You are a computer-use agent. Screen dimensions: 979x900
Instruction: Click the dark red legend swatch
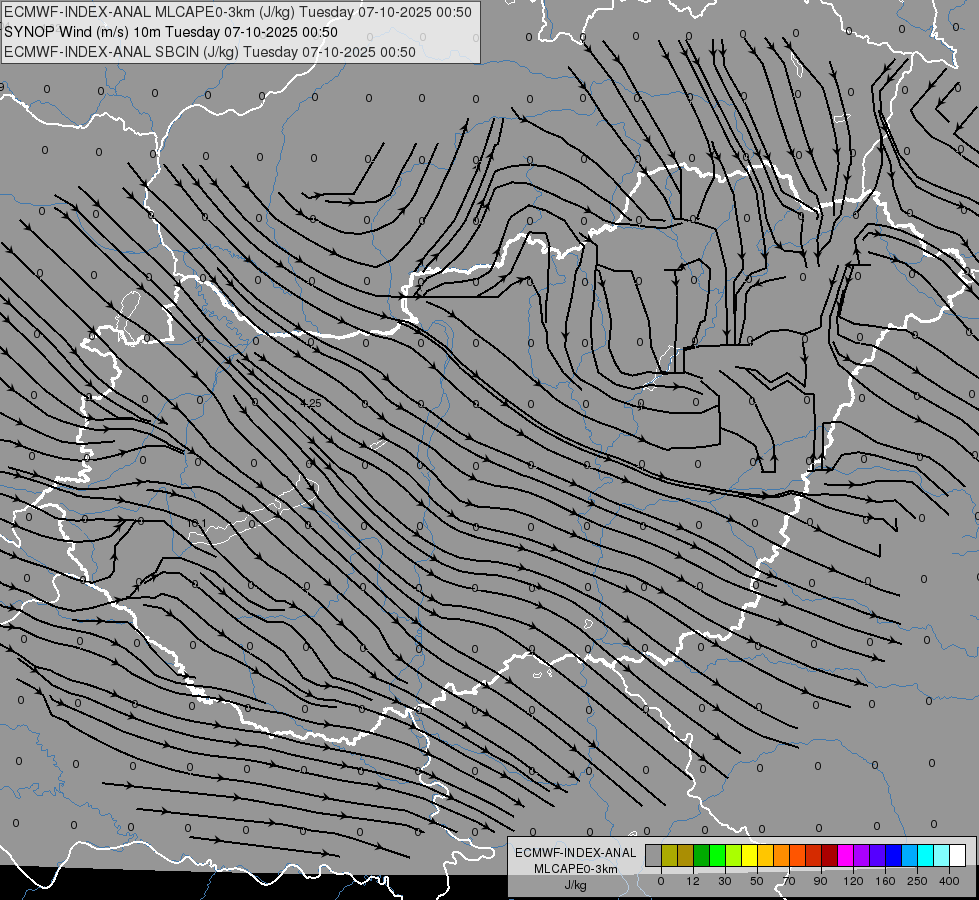(829, 855)
